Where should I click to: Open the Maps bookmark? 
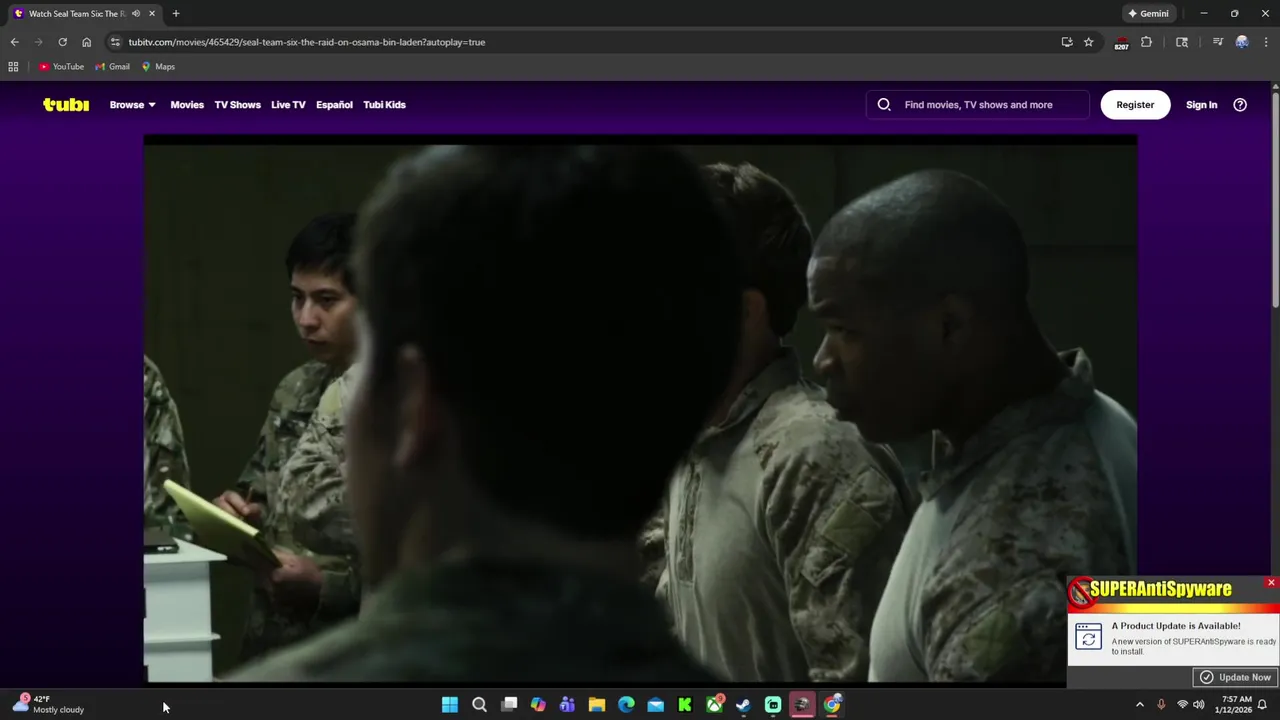(158, 67)
